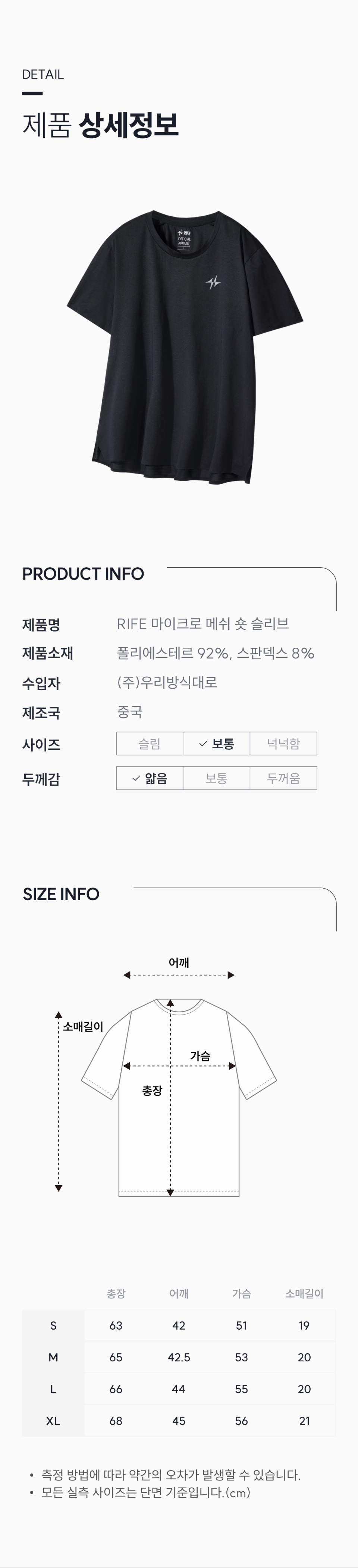This screenshot has width=358, height=1568.
Task: Click the horizontal 가슴 chest arrow in the diagram
Action: point(179,1066)
